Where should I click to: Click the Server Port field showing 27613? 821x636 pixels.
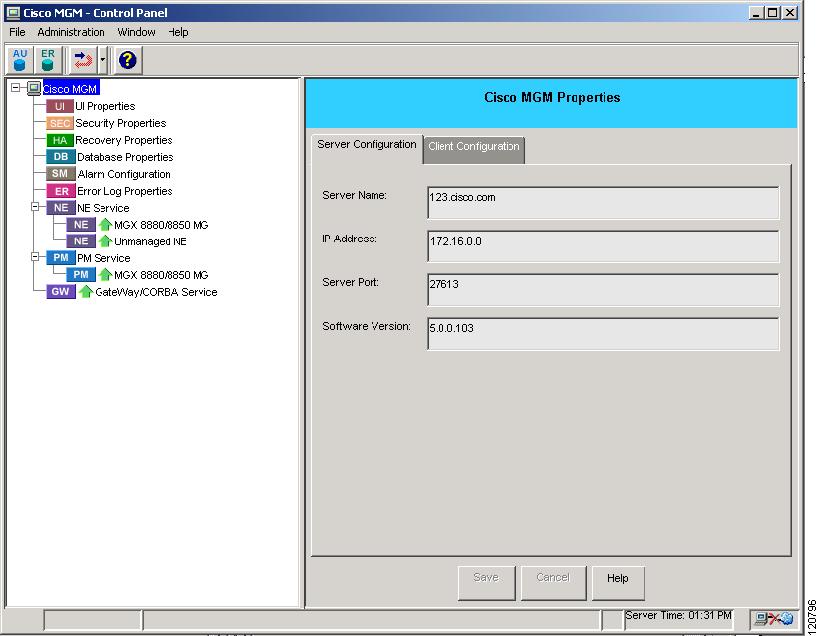(603, 289)
